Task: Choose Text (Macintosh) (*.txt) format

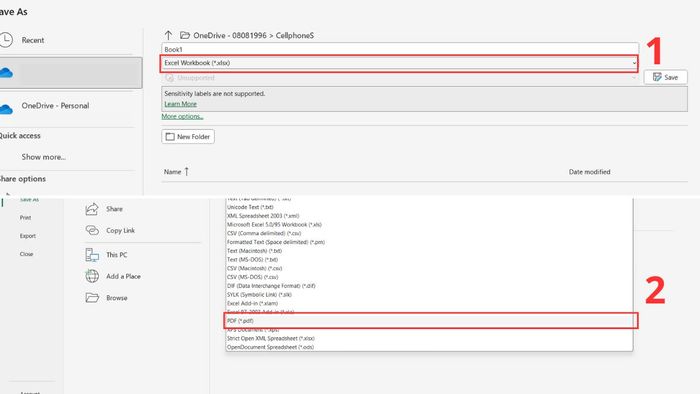Action: point(429,251)
